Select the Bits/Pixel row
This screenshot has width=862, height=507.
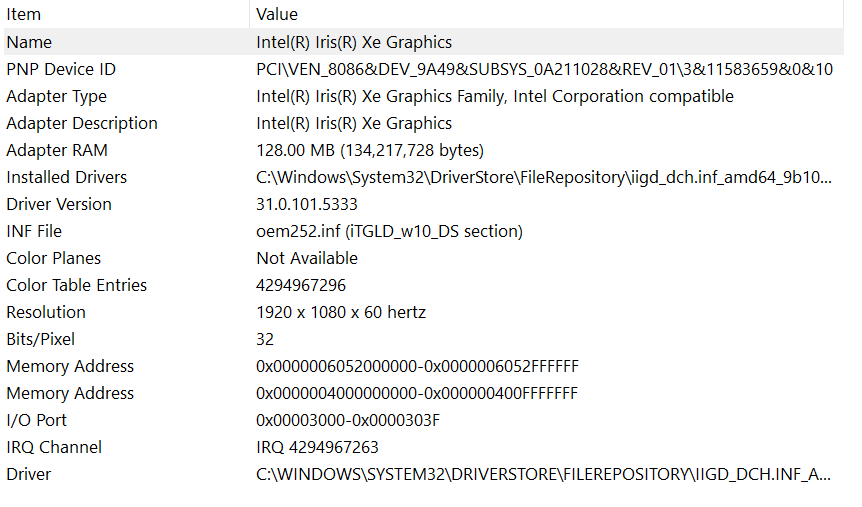tap(423, 338)
